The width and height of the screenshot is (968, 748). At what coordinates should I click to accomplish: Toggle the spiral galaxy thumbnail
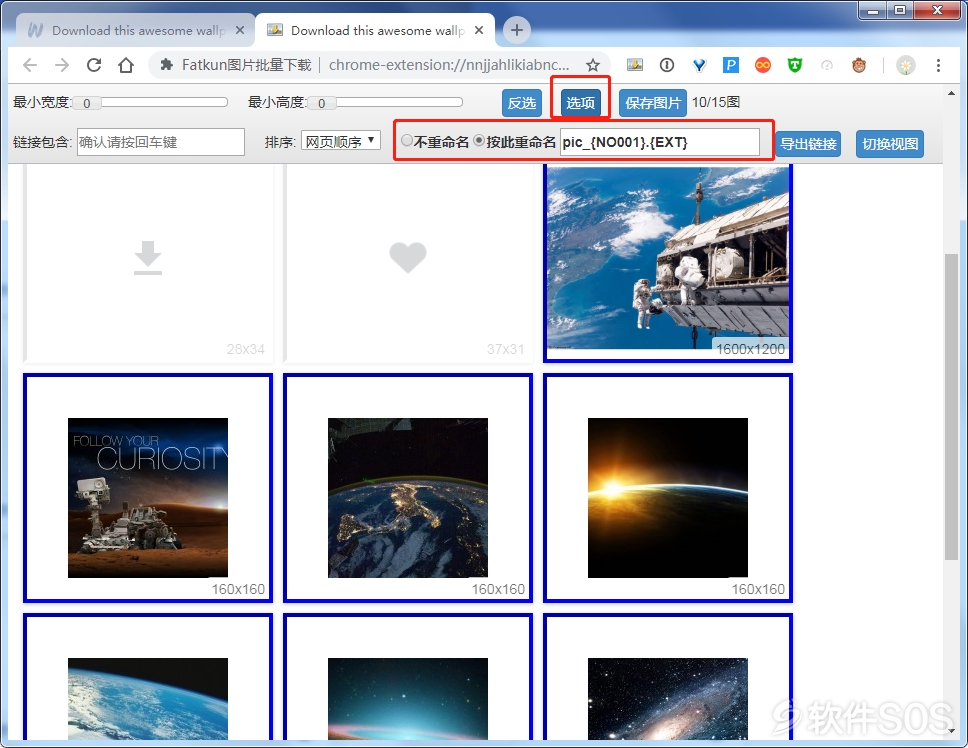[x=668, y=677]
